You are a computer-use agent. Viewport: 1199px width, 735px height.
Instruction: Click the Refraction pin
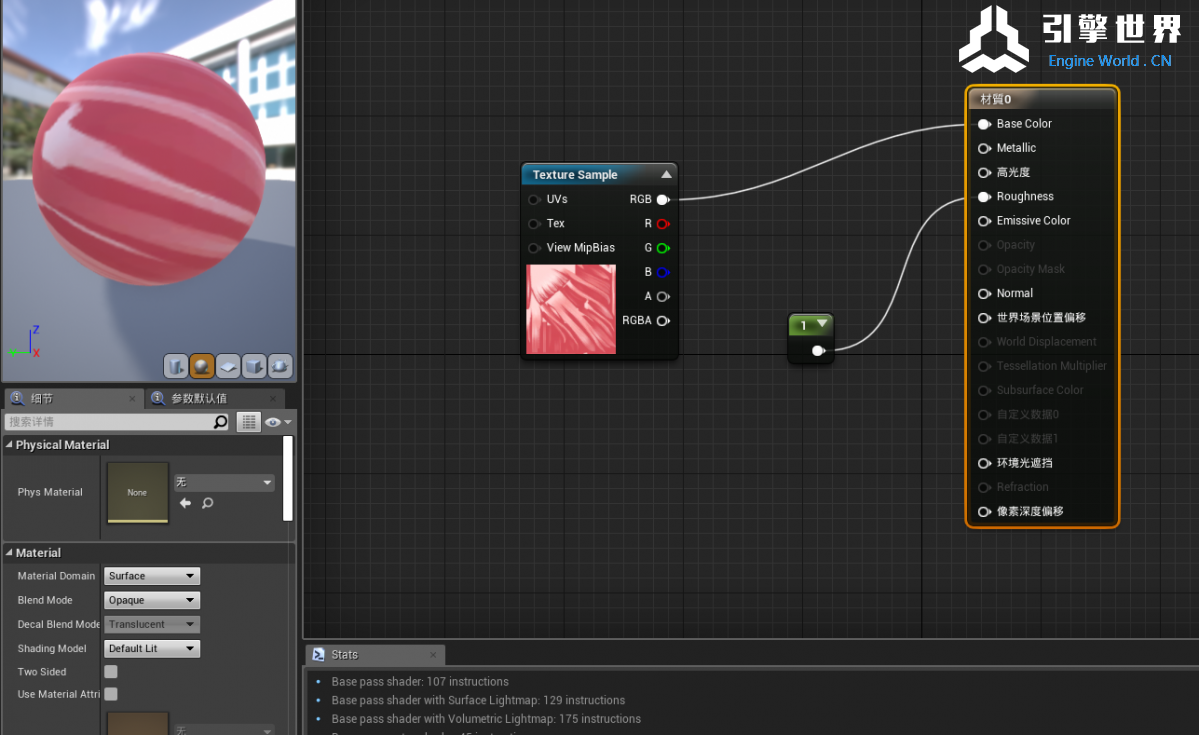click(984, 487)
